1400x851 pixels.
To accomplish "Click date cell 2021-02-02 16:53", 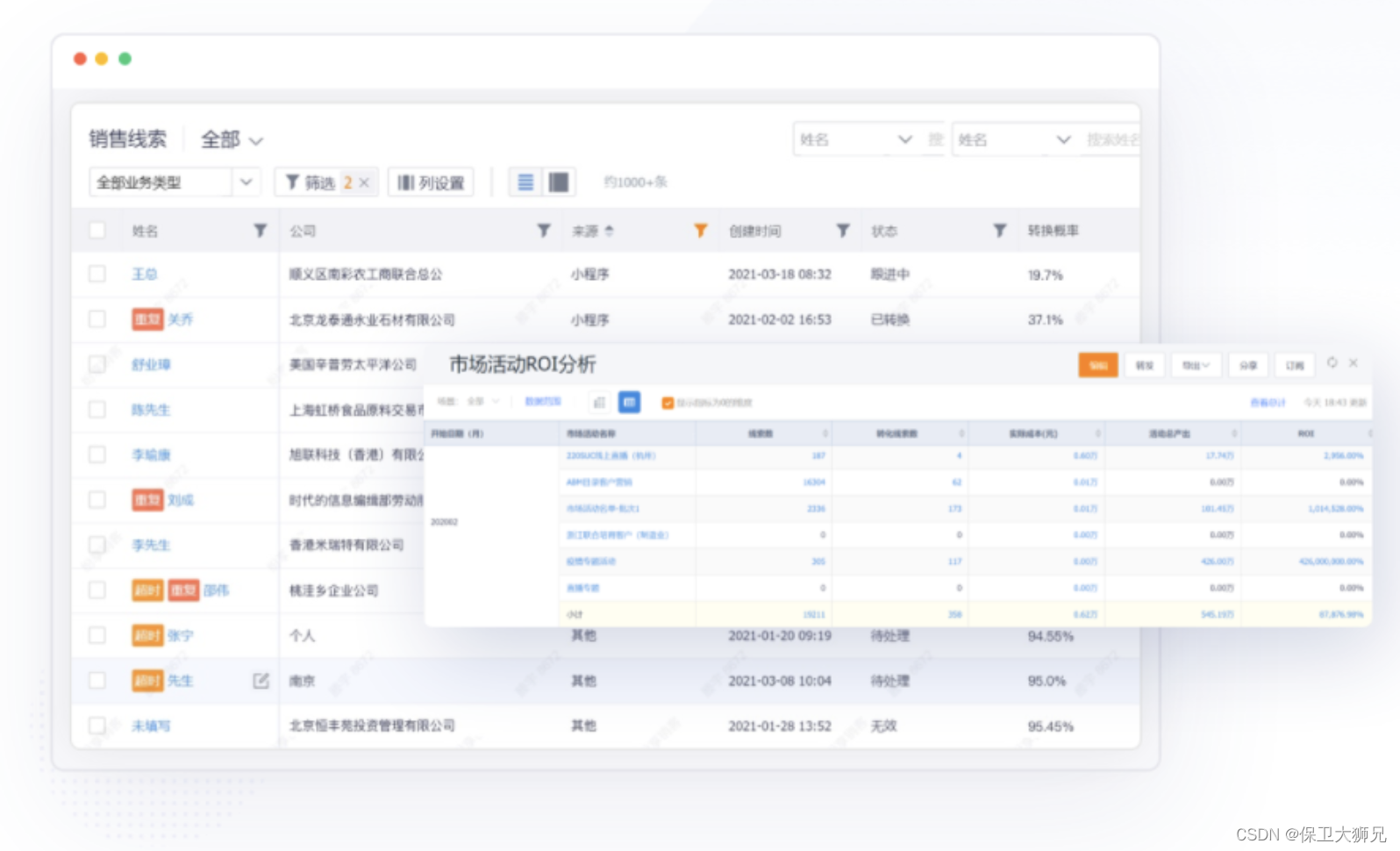I will click(x=780, y=319).
